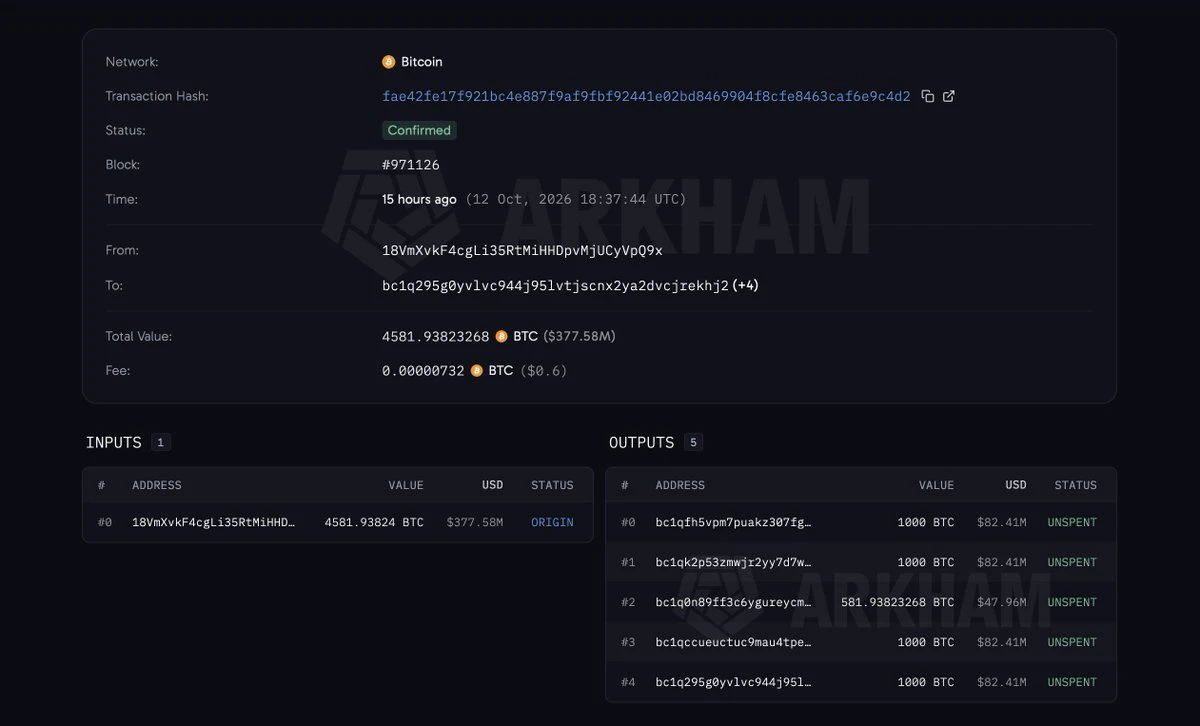Click the UNSPENT status of output #0

point(1072,522)
